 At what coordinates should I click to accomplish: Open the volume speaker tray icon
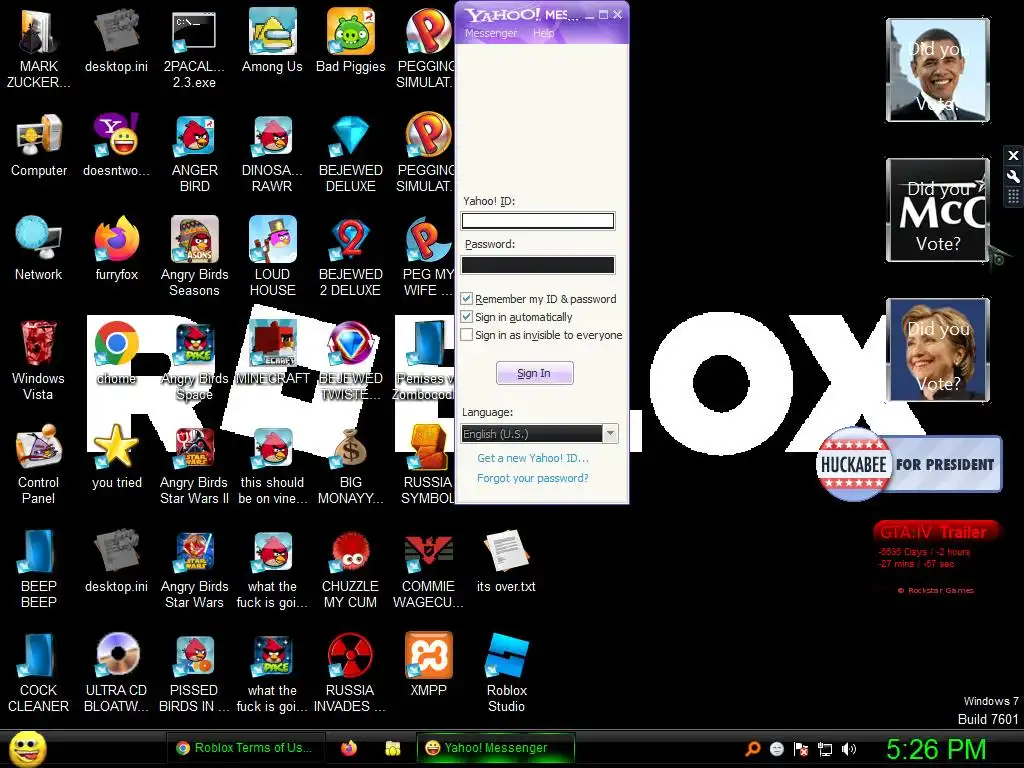point(849,749)
